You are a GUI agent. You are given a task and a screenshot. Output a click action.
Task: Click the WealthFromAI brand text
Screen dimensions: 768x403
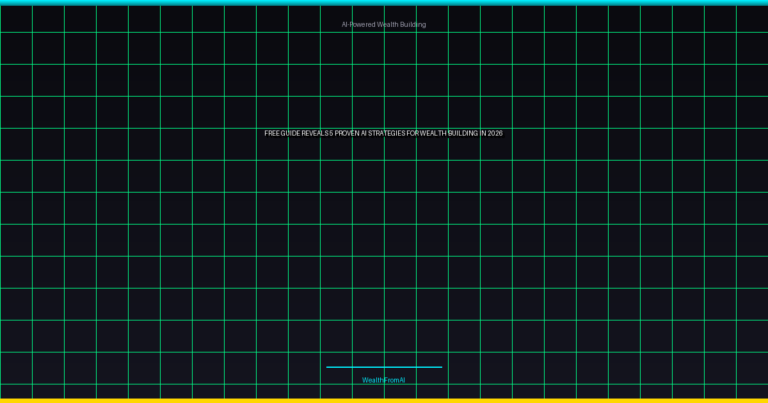384,380
